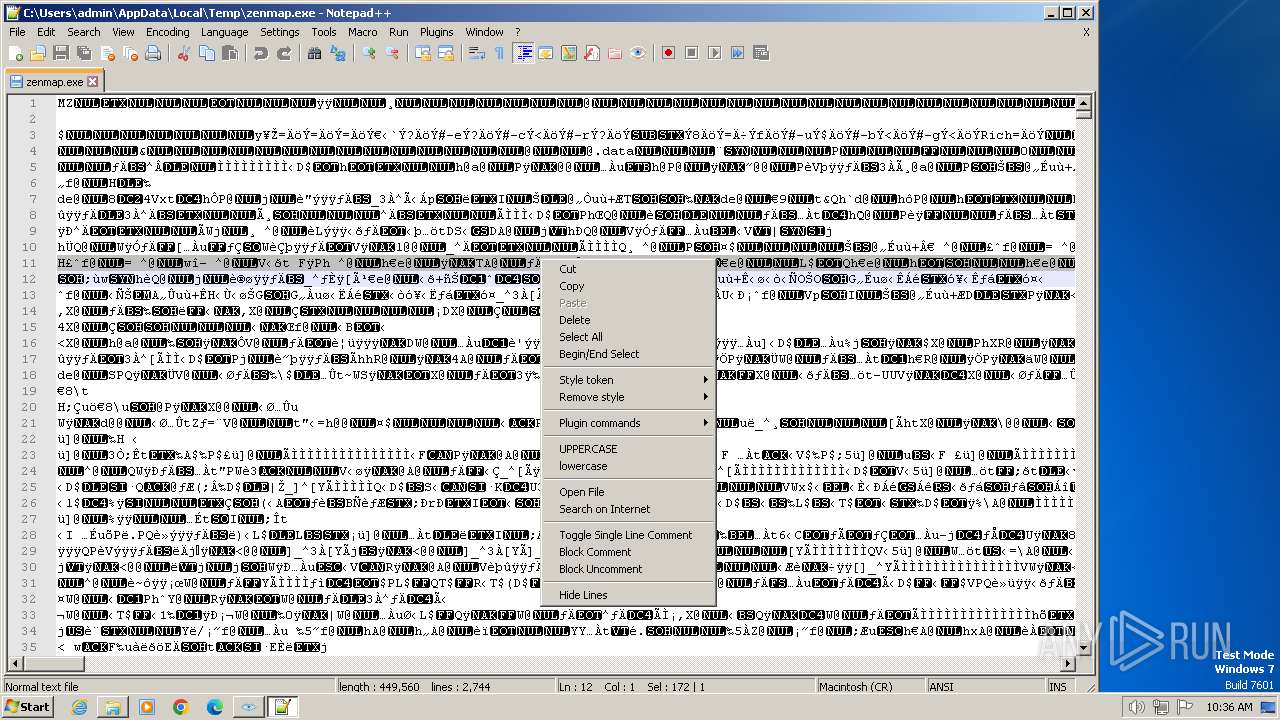Open the Settings menu
The image size is (1280, 720).
(x=279, y=32)
